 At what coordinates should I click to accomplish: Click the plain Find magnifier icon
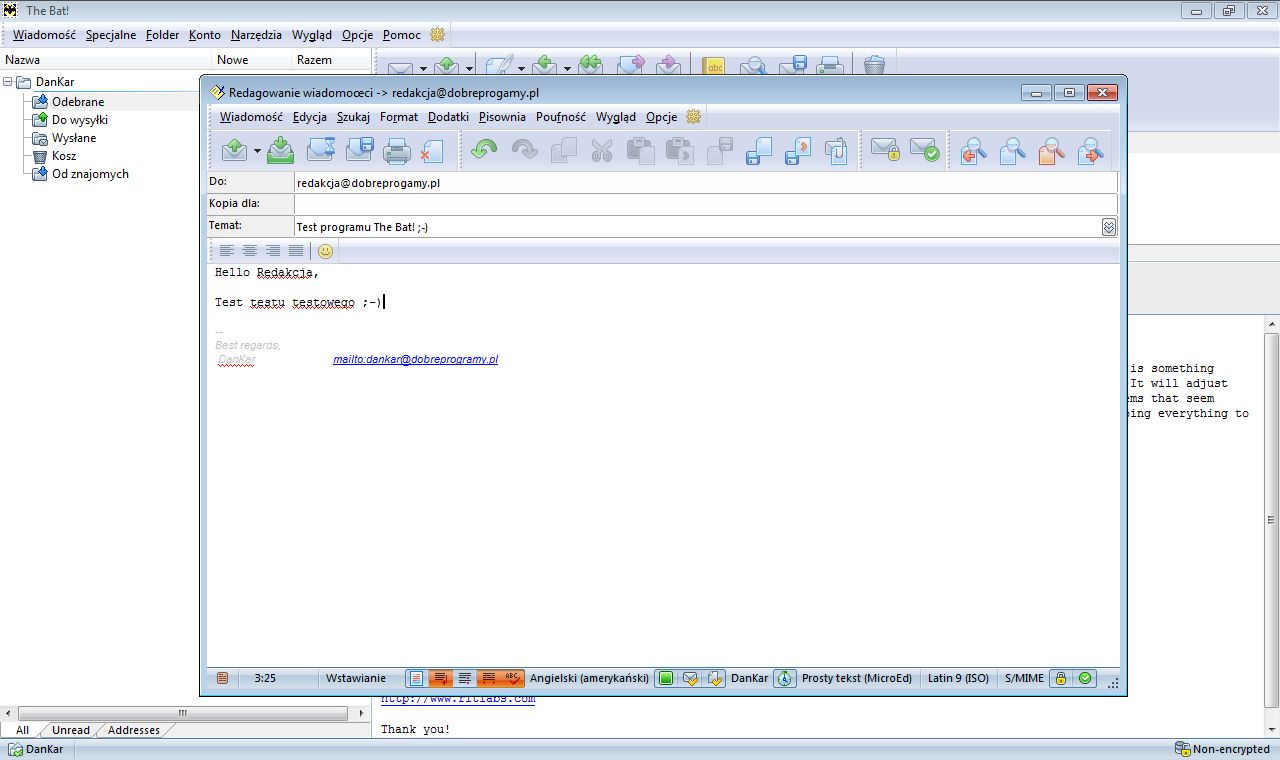1012,151
